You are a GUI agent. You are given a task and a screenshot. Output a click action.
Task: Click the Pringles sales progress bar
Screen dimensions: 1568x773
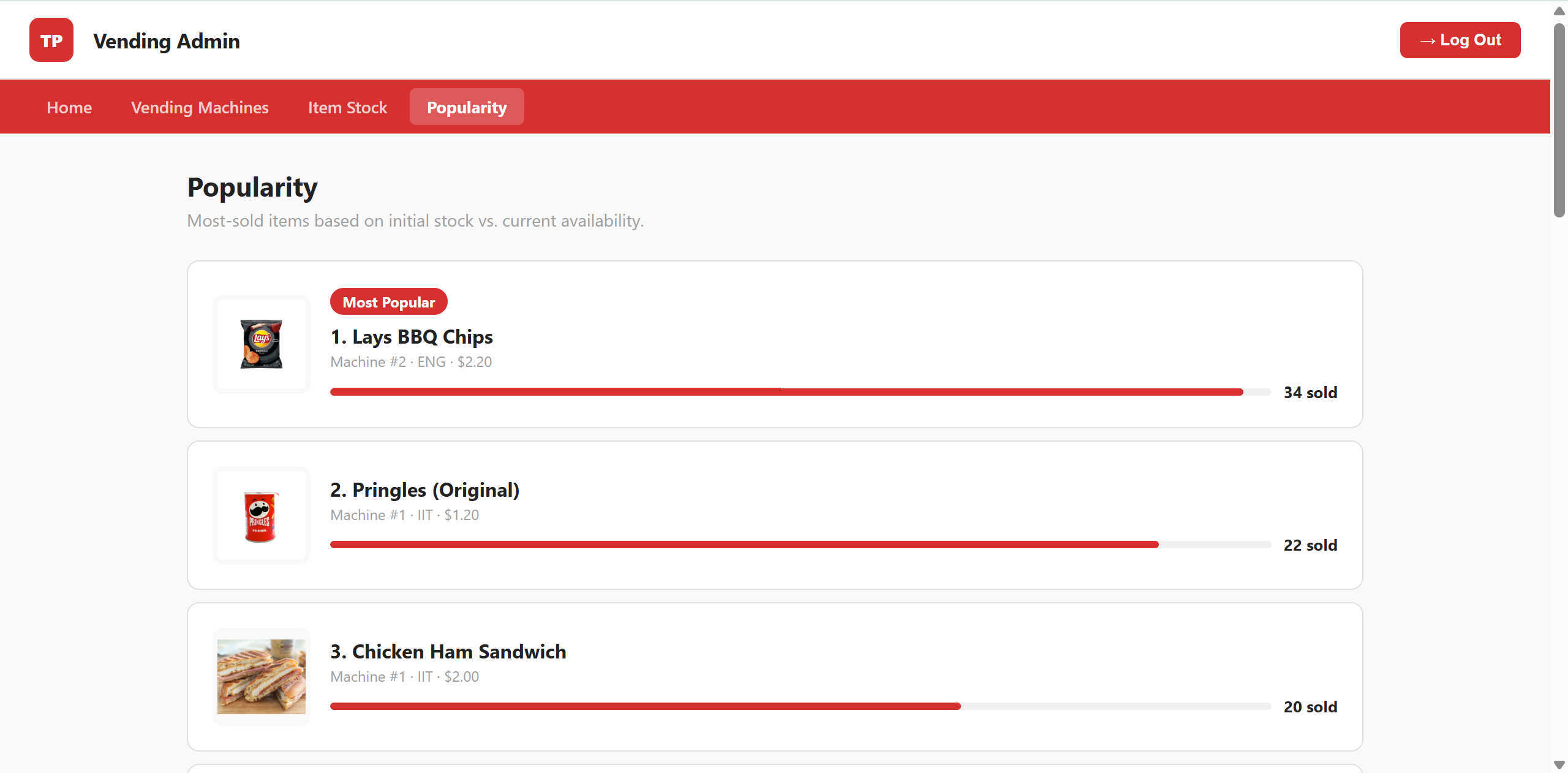pos(801,545)
